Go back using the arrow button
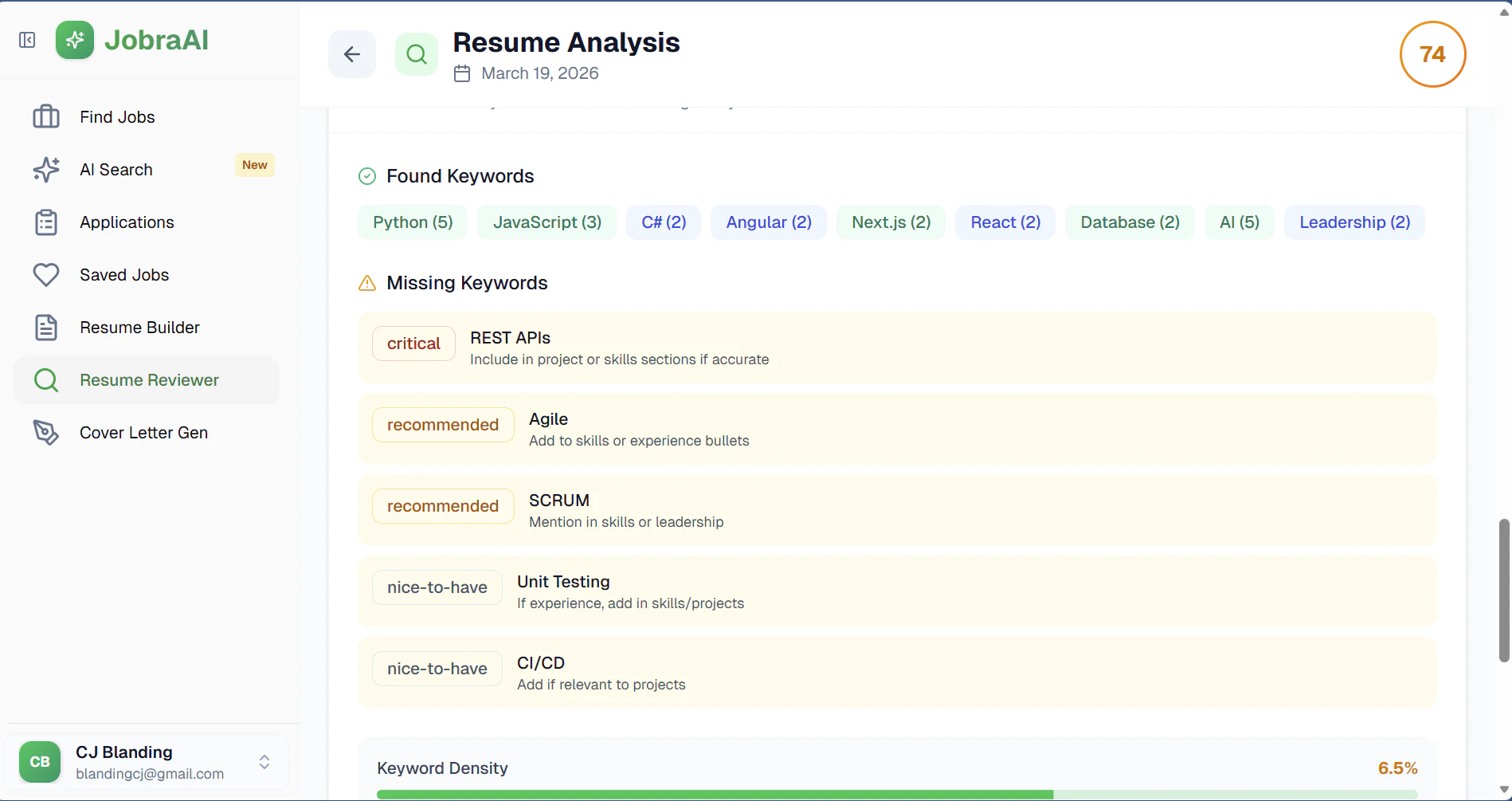This screenshot has height=801, width=1512. 352,54
